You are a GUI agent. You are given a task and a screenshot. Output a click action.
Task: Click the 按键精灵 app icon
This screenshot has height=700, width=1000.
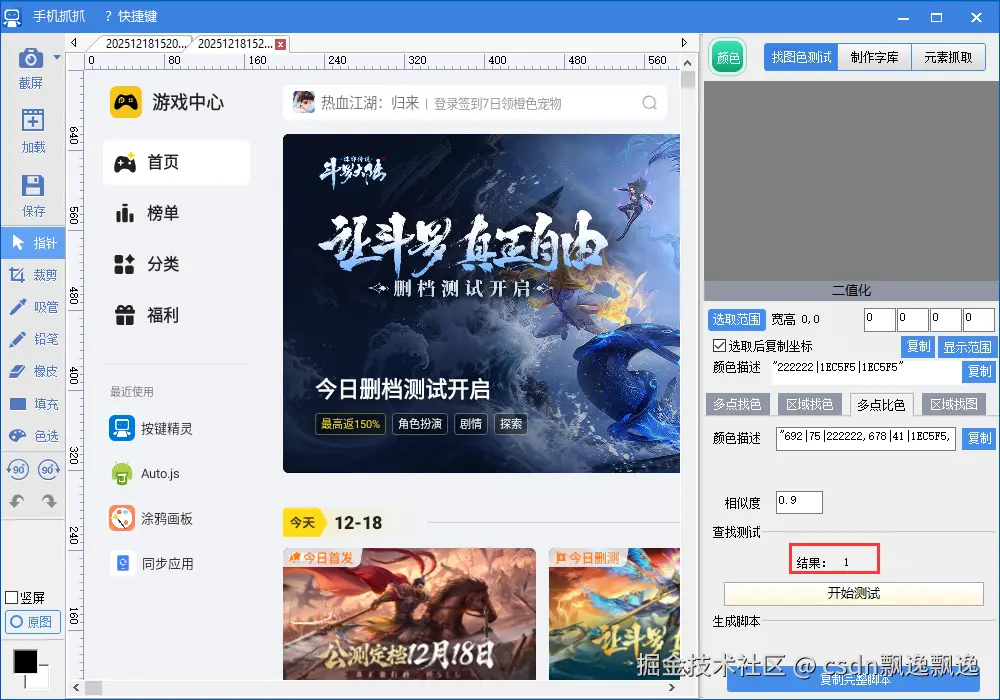pyautogui.click(x=122, y=428)
